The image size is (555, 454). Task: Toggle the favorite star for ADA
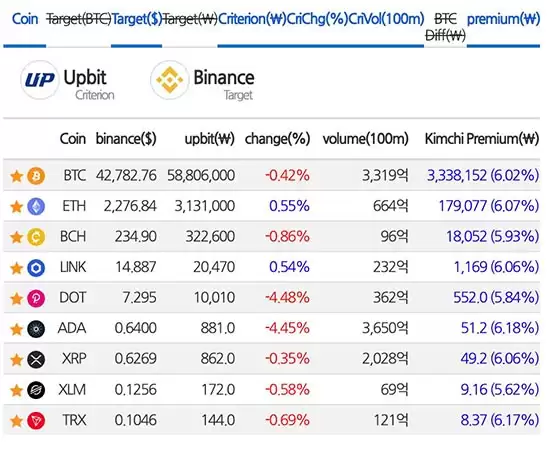[16, 329]
